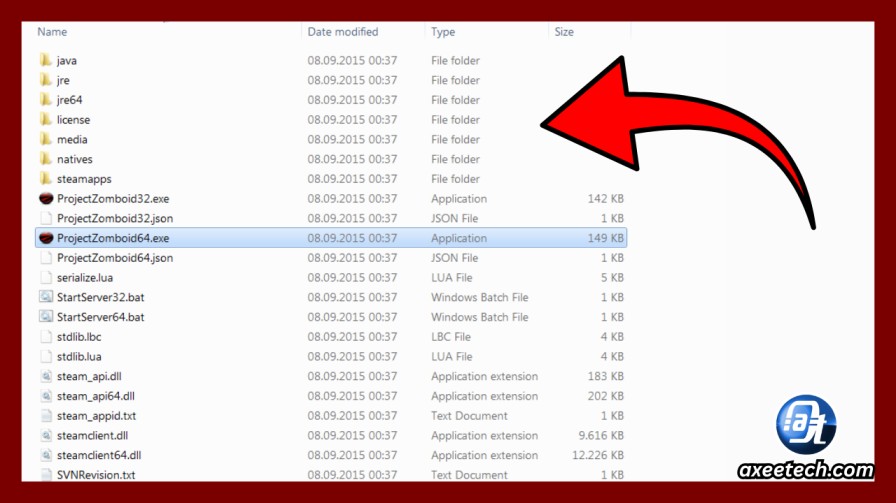Click the stdlib.lua file icon
Screen dimensions: 896x503
coord(46,356)
